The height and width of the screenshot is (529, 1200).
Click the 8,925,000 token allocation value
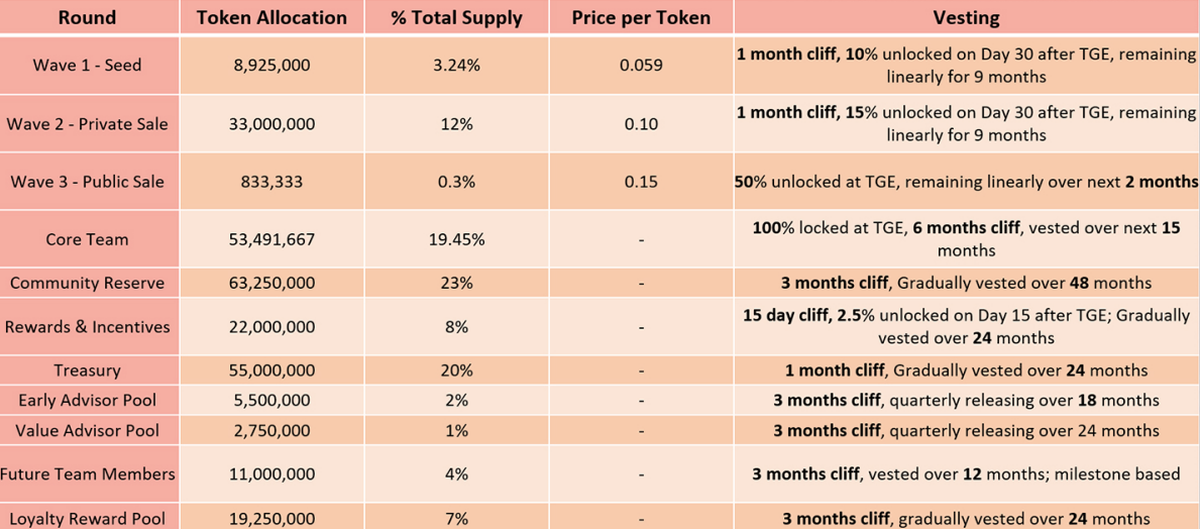coord(272,65)
